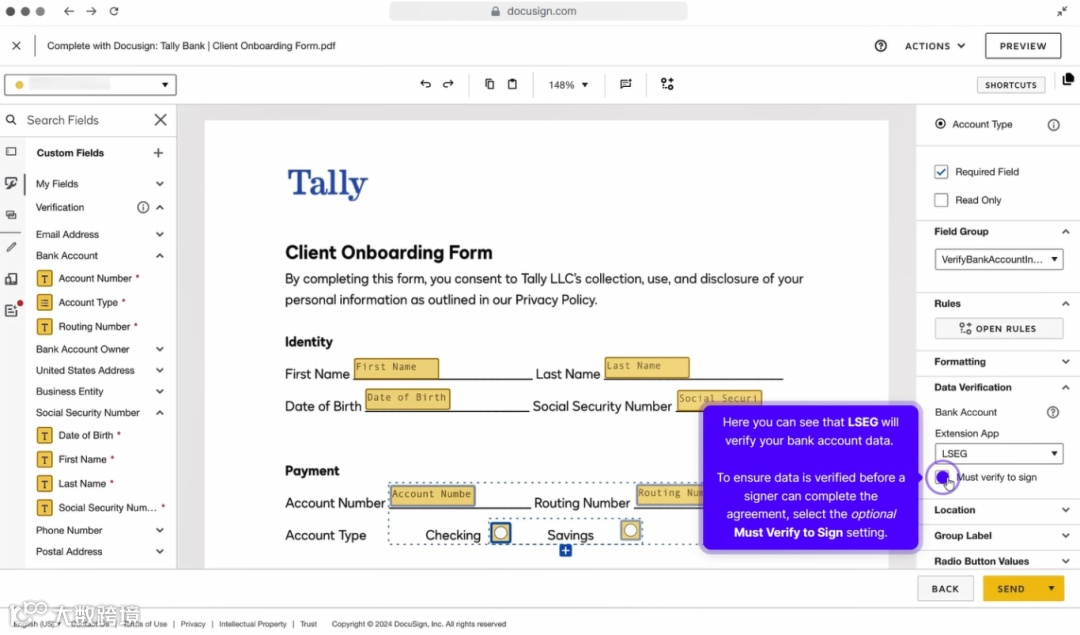Collapse the Verification section
Screen dimensions: 1080x635
point(160,207)
